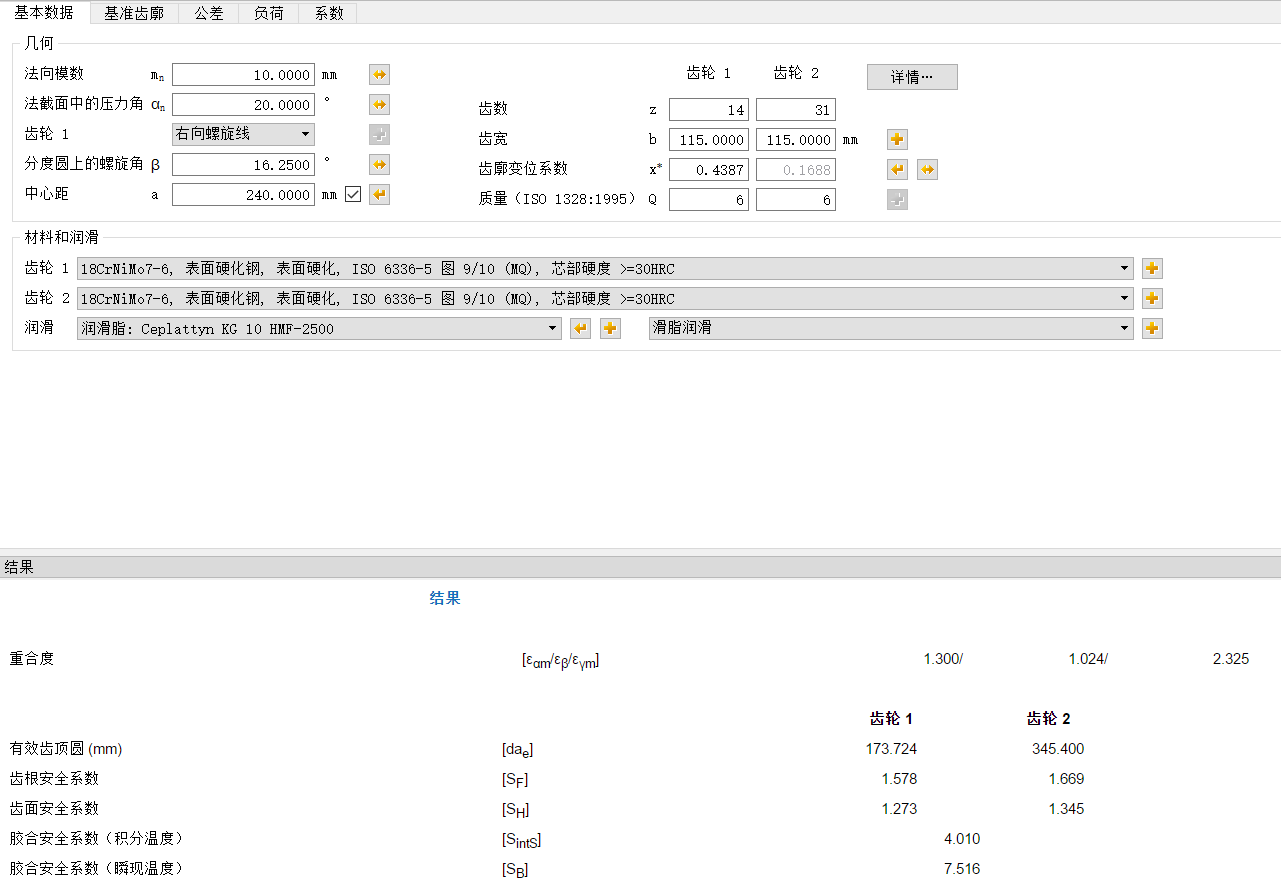Switch to the 基准齿廓 tab
The width and height of the screenshot is (1281, 893).
134,13
